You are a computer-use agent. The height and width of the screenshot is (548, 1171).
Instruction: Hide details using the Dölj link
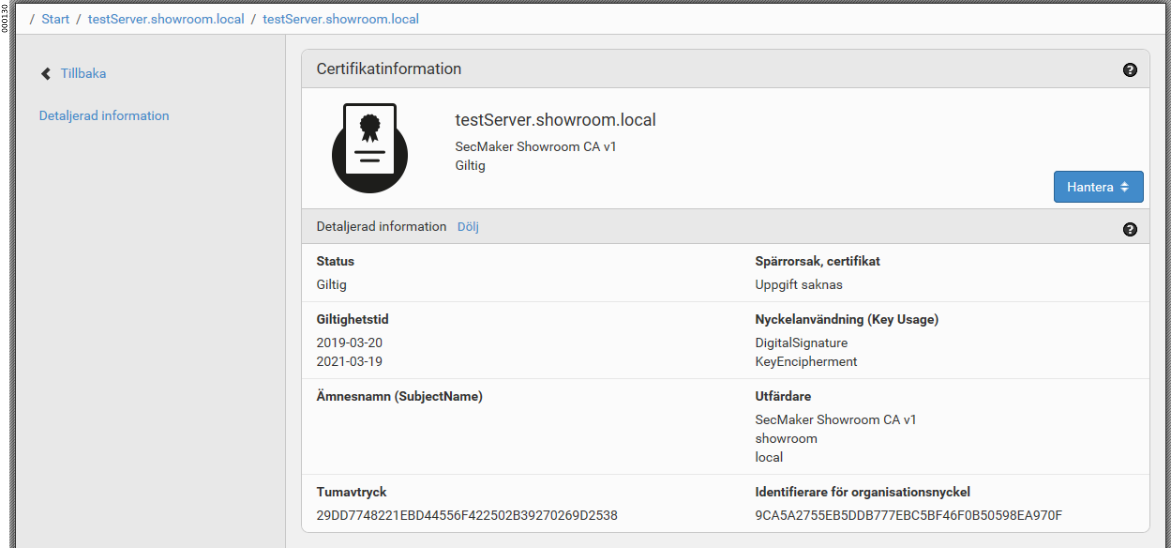coord(468,227)
